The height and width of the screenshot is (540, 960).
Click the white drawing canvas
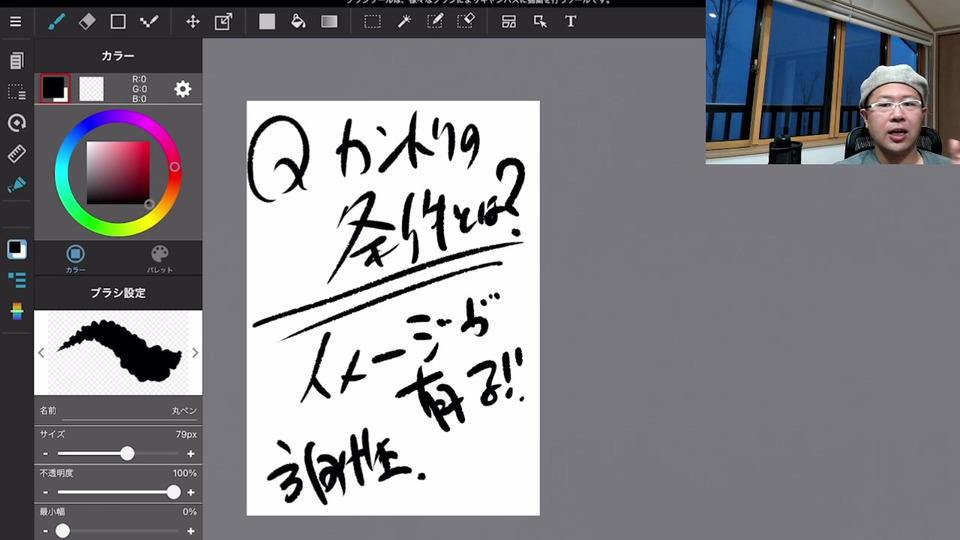click(x=393, y=308)
